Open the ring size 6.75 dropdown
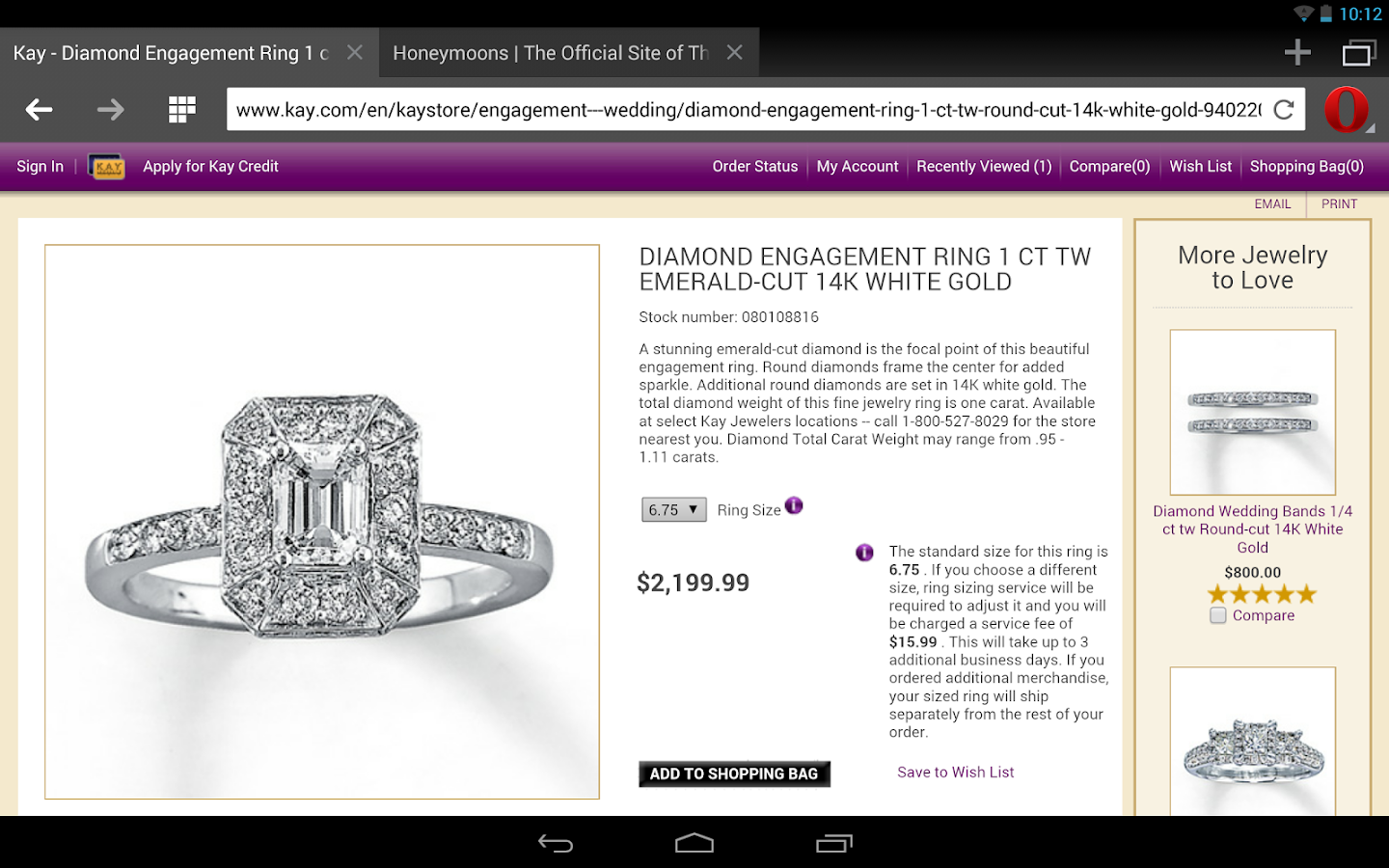The image size is (1389, 868). click(674, 509)
